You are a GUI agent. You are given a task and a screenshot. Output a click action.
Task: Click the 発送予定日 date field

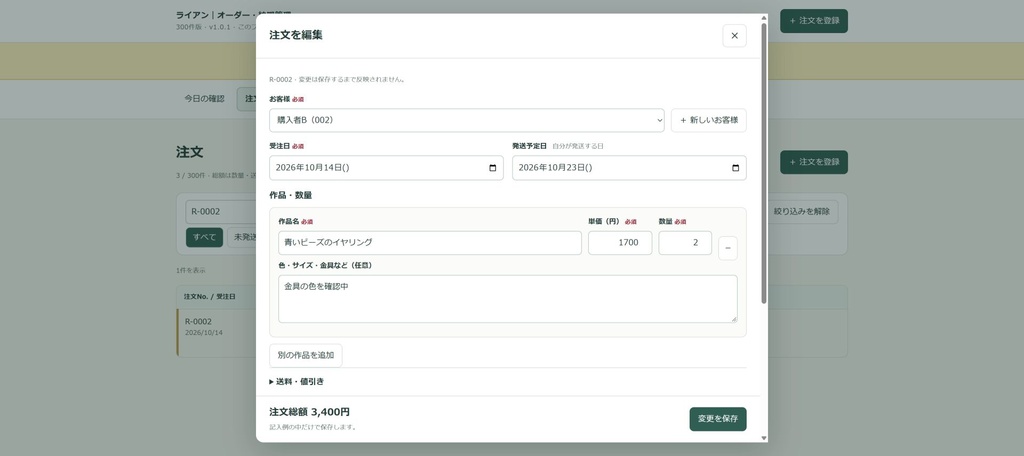point(629,168)
